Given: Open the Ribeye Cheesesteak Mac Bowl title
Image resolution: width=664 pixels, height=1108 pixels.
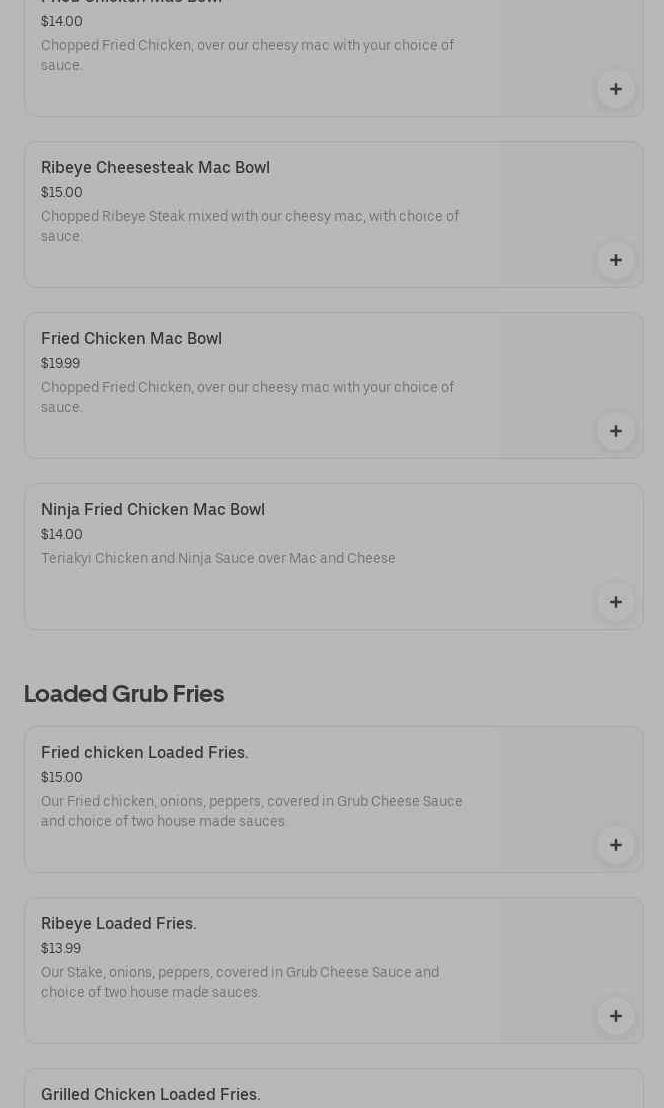Looking at the screenshot, I should (x=155, y=168).
